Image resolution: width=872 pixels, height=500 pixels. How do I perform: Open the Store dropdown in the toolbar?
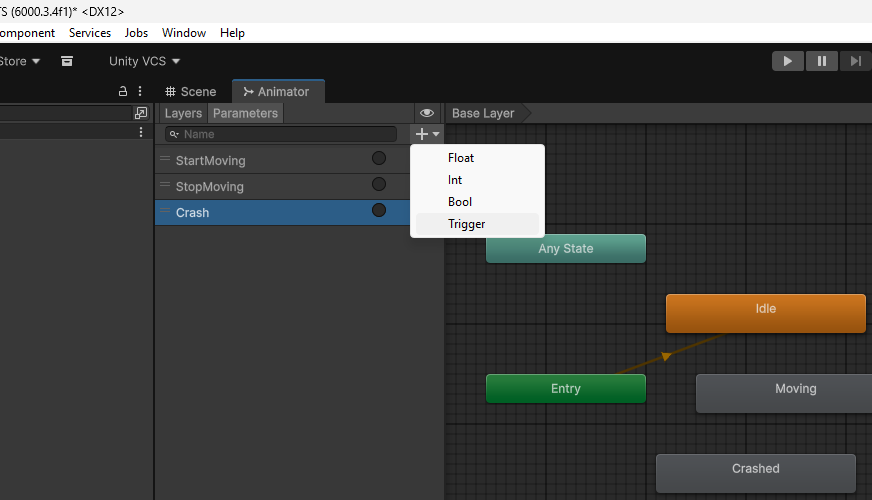coord(19,61)
